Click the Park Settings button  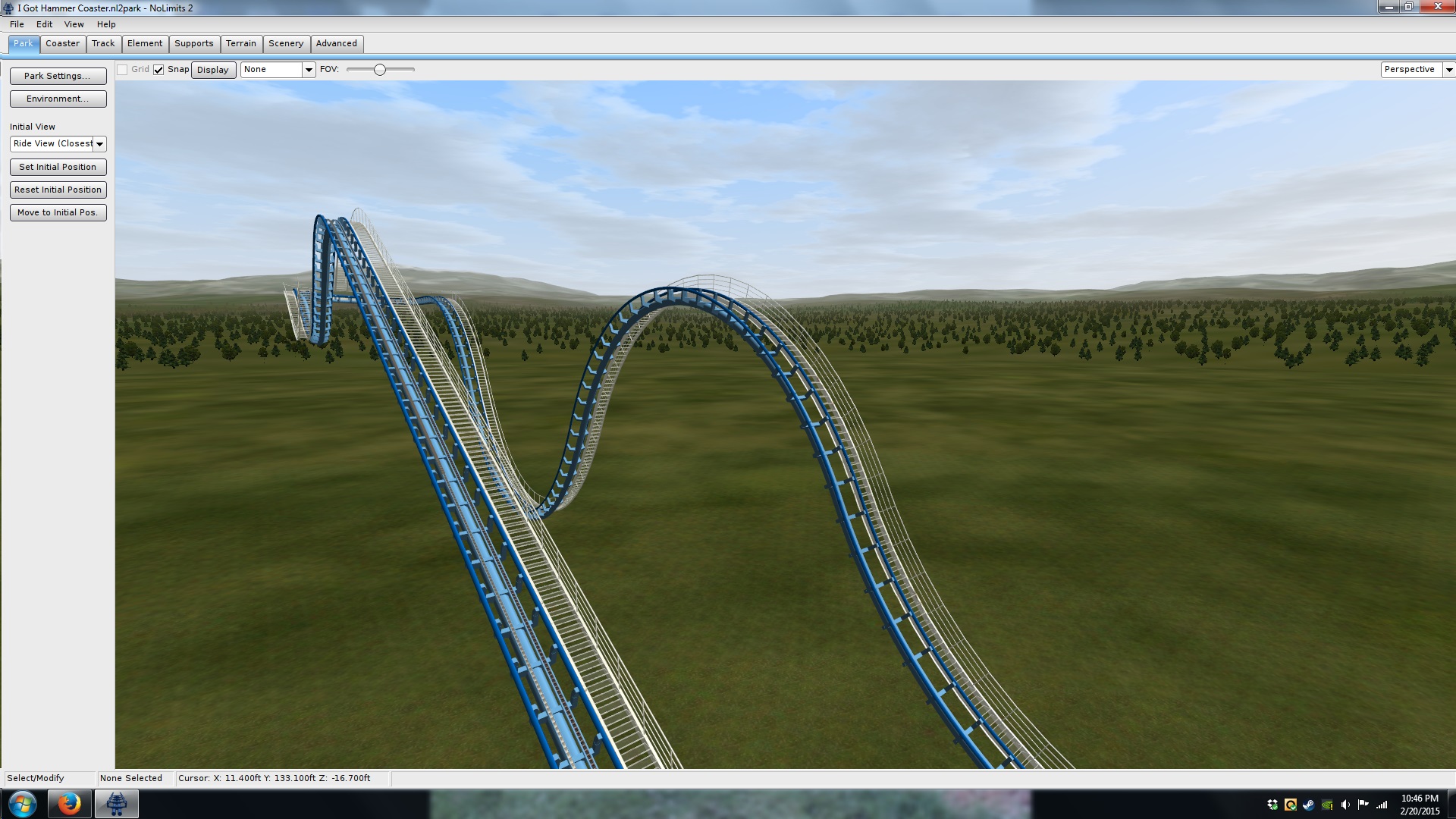pyautogui.click(x=58, y=76)
